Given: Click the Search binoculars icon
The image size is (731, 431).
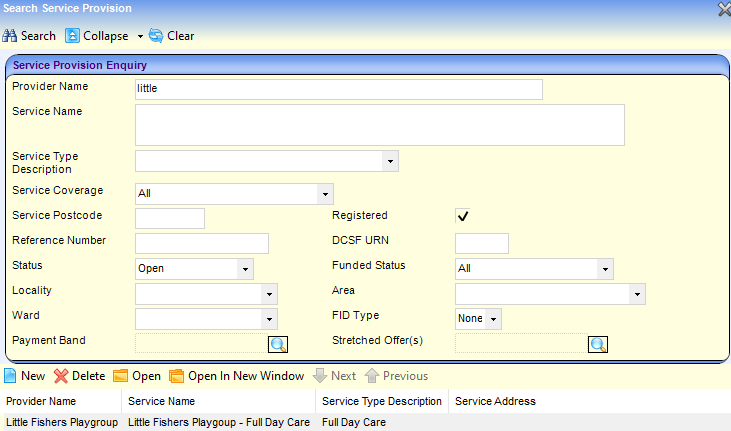Looking at the screenshot, I should pyautogui.click(x=11, y=36).
